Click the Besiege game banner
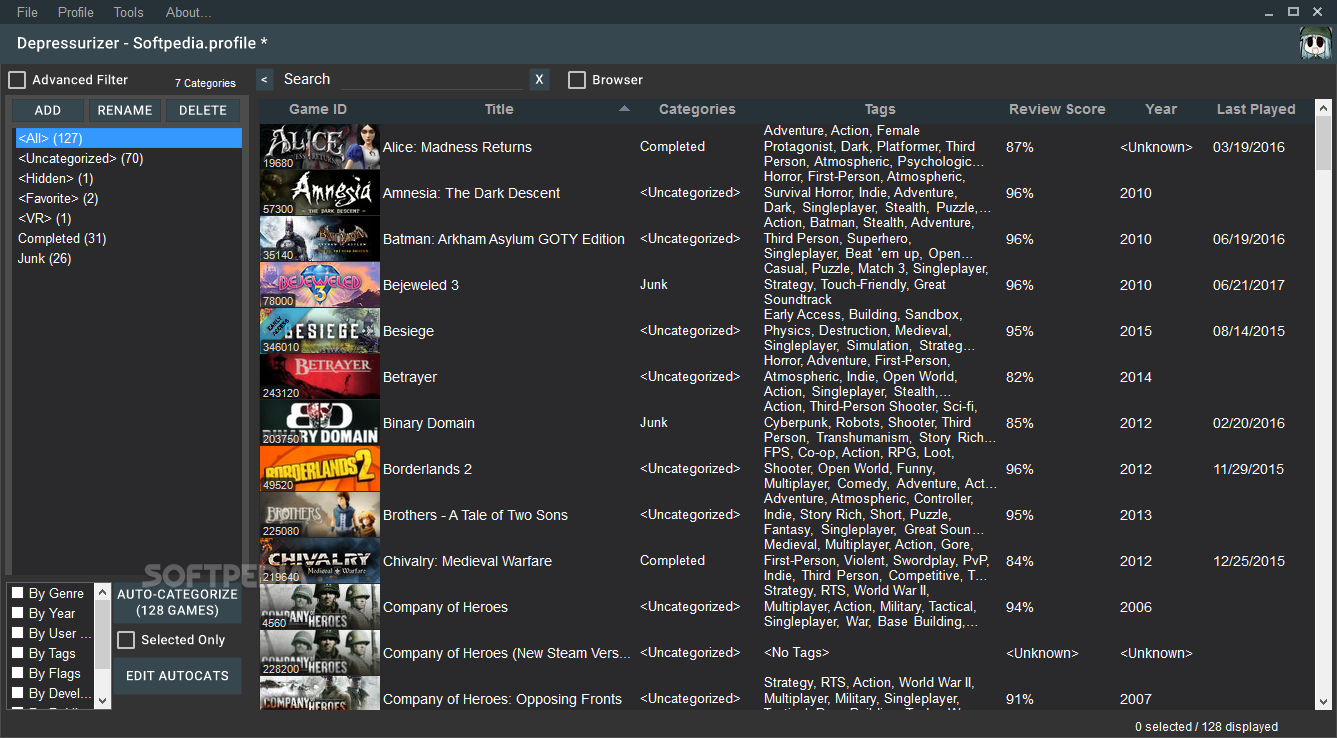This screenshot has width=1337, height=738. (x=320, y=331)
